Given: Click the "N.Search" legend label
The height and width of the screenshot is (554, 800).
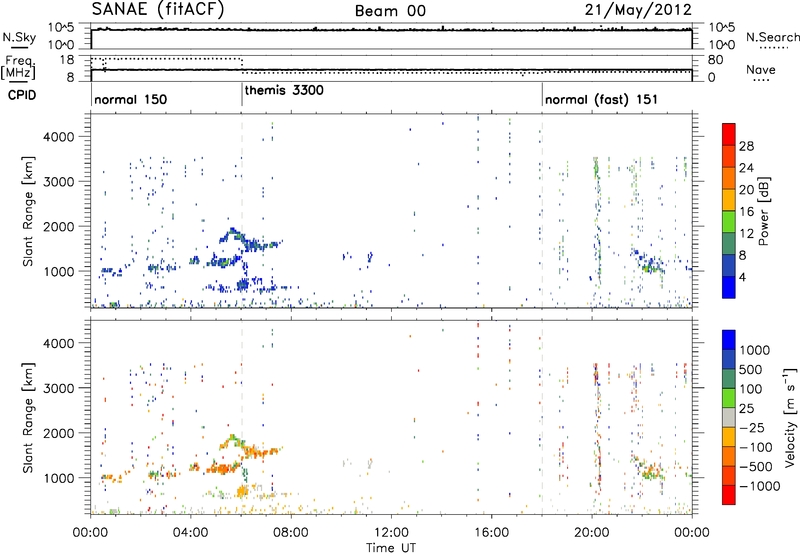Looking at the screenshot, I should (x=773, y=37).
